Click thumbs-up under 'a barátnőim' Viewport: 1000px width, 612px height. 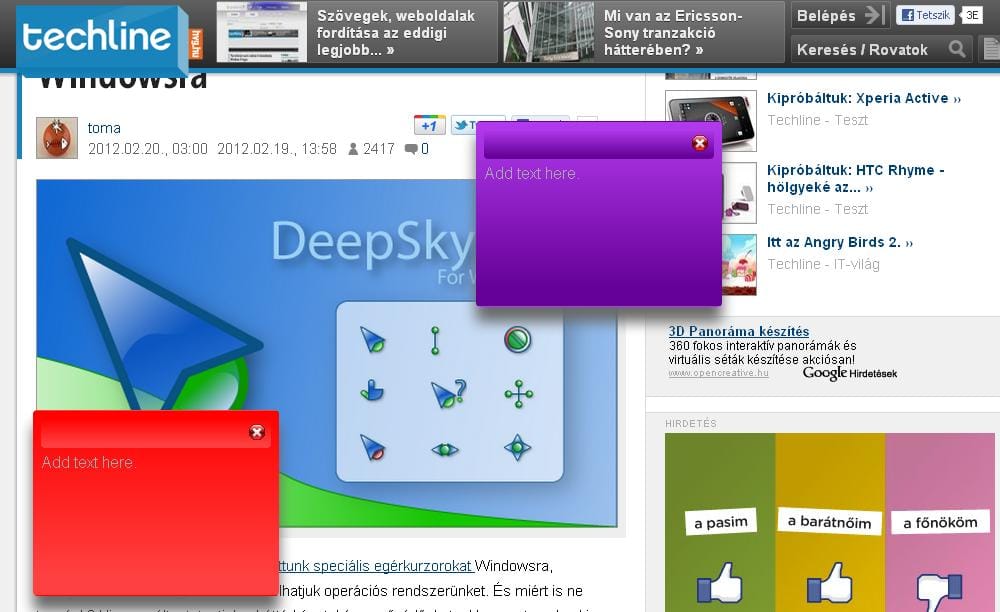click(x=830, y=583)
